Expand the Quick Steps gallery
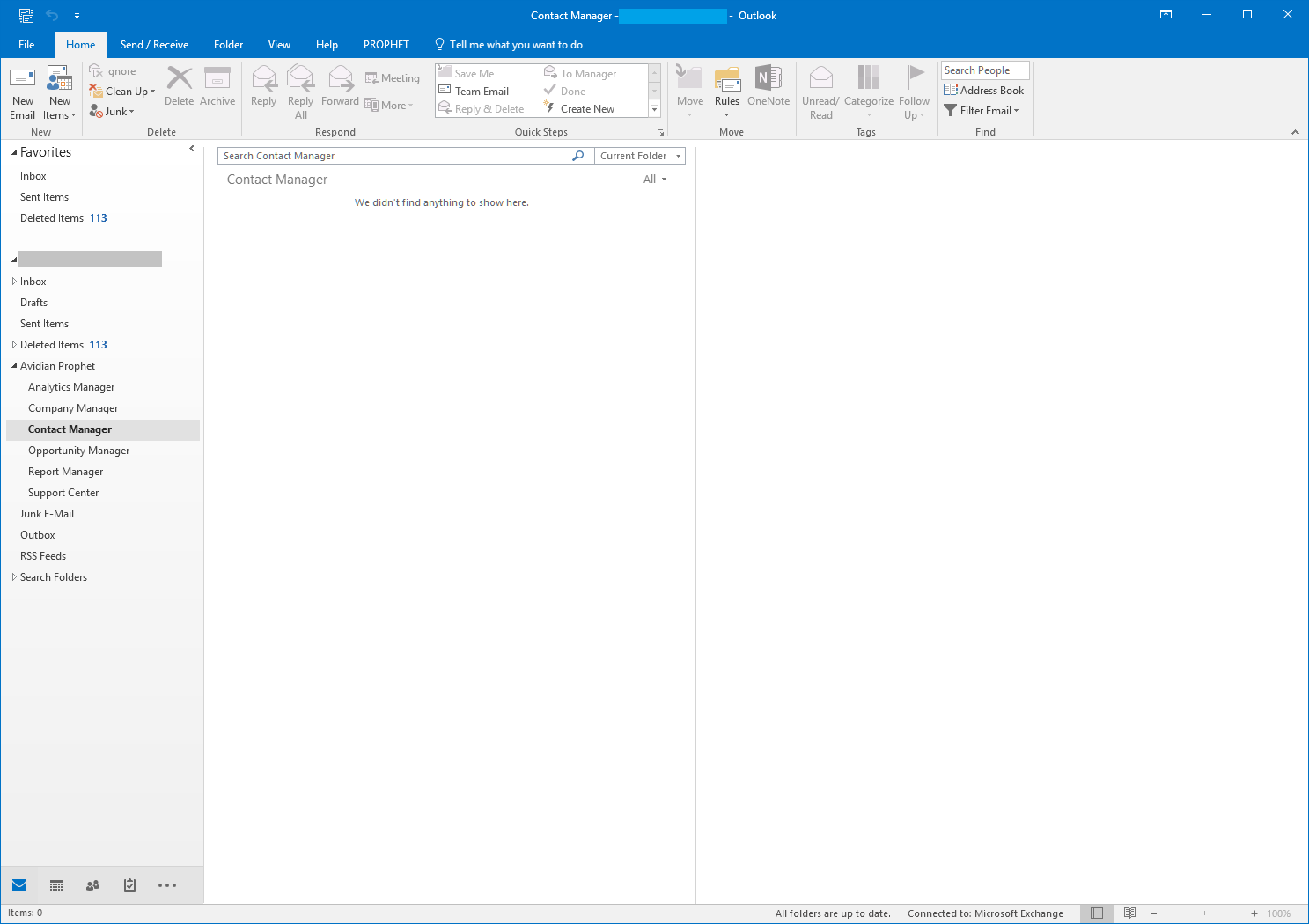 654,109
